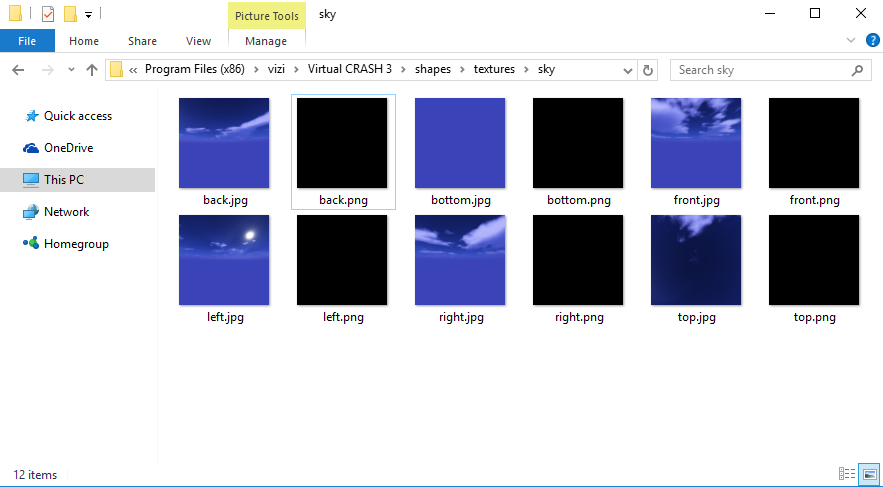Go back with the Back arrow
883x487 pixels.
click(x=18, y=70)
